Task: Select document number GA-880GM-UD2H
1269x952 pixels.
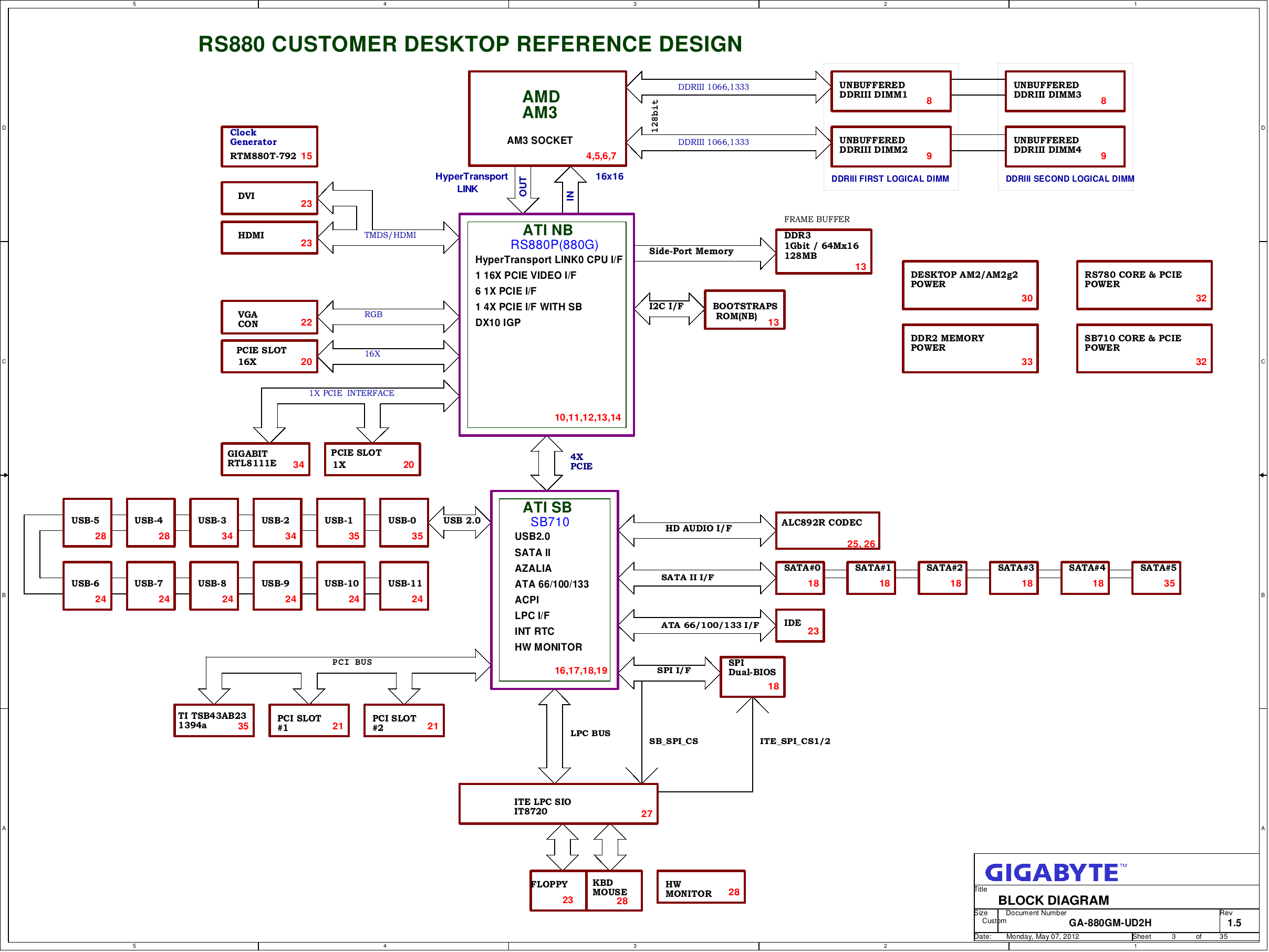Action: click(1110, 923)
